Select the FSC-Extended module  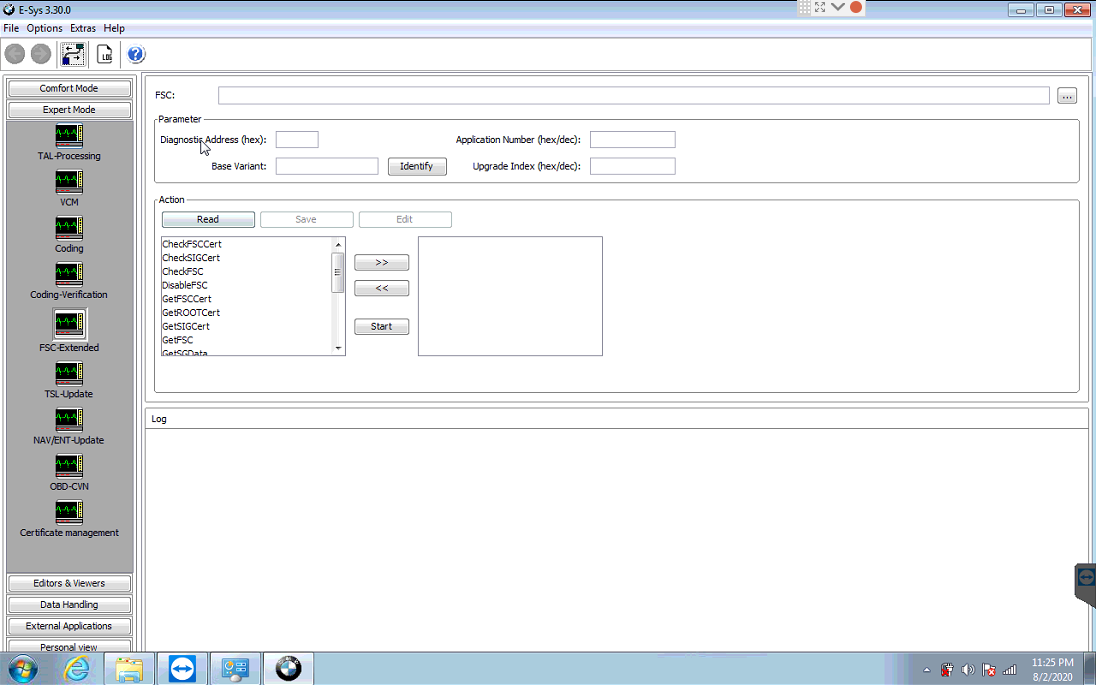[68, 330]
